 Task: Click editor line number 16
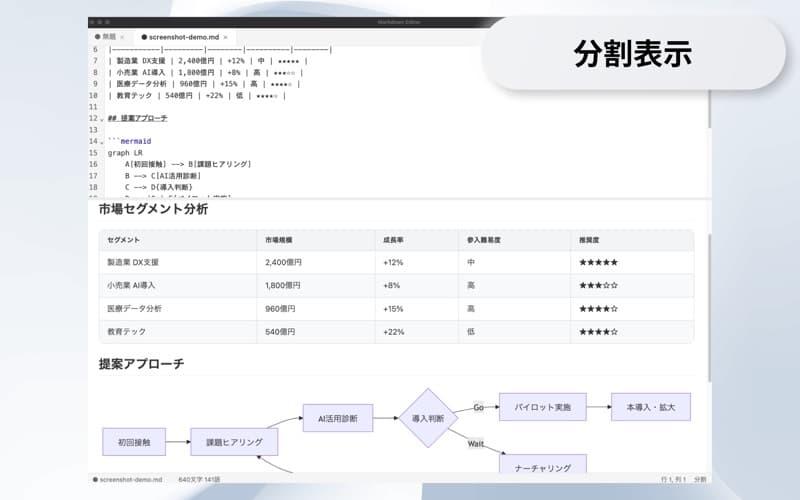tap(93, 164)
